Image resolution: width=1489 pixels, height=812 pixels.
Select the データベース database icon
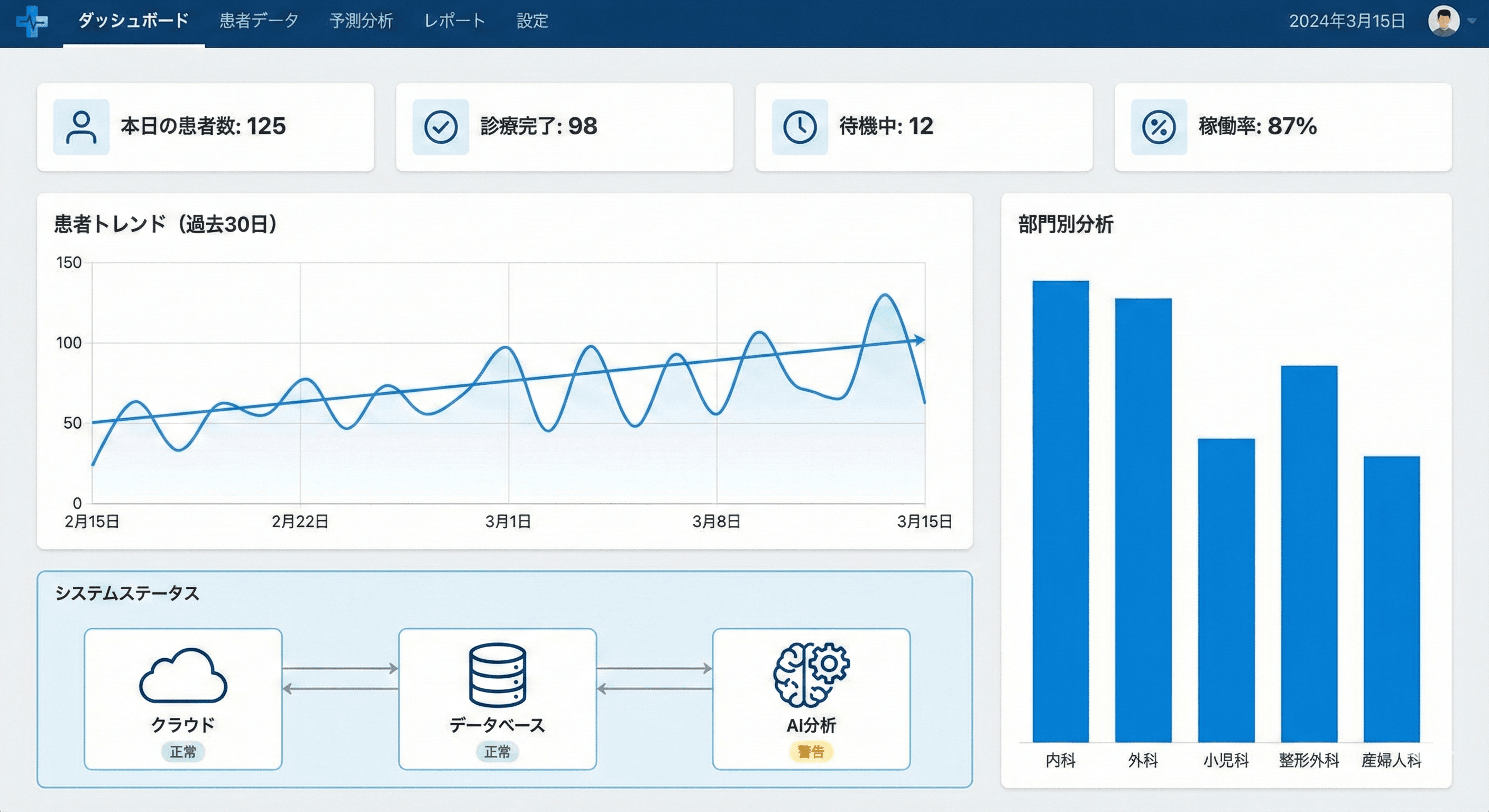[497, 675]
